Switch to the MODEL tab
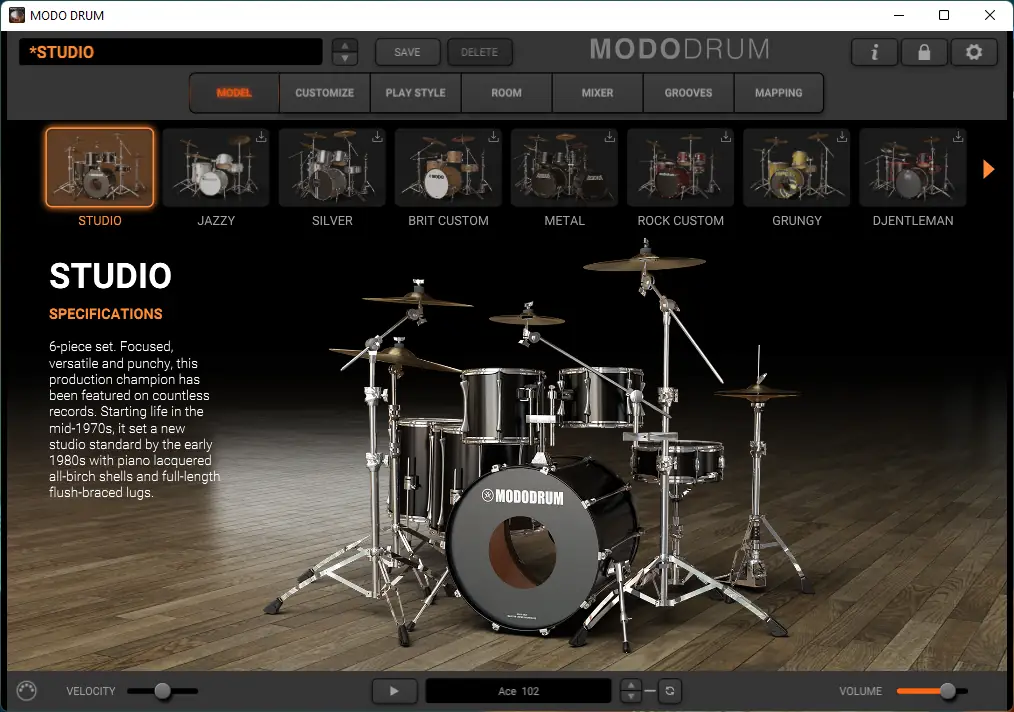This screenshot has height=712, width=1014. pyautogui.click(x=234, y=92)
